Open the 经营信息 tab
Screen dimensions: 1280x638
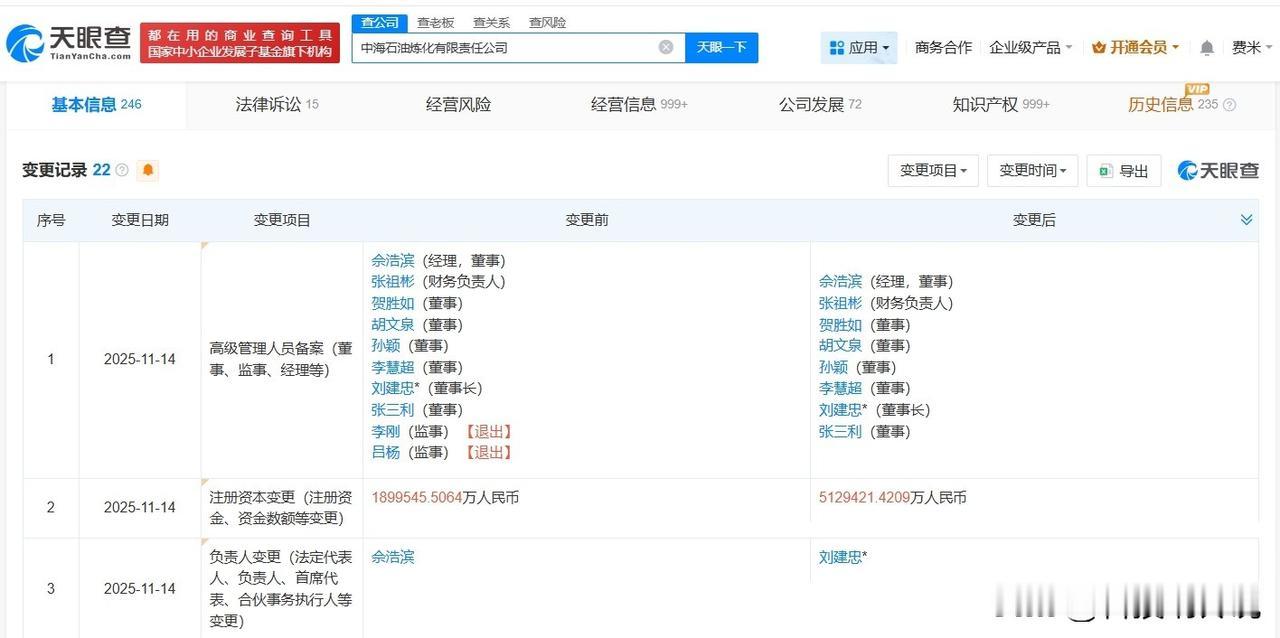[x=639, y=104]
